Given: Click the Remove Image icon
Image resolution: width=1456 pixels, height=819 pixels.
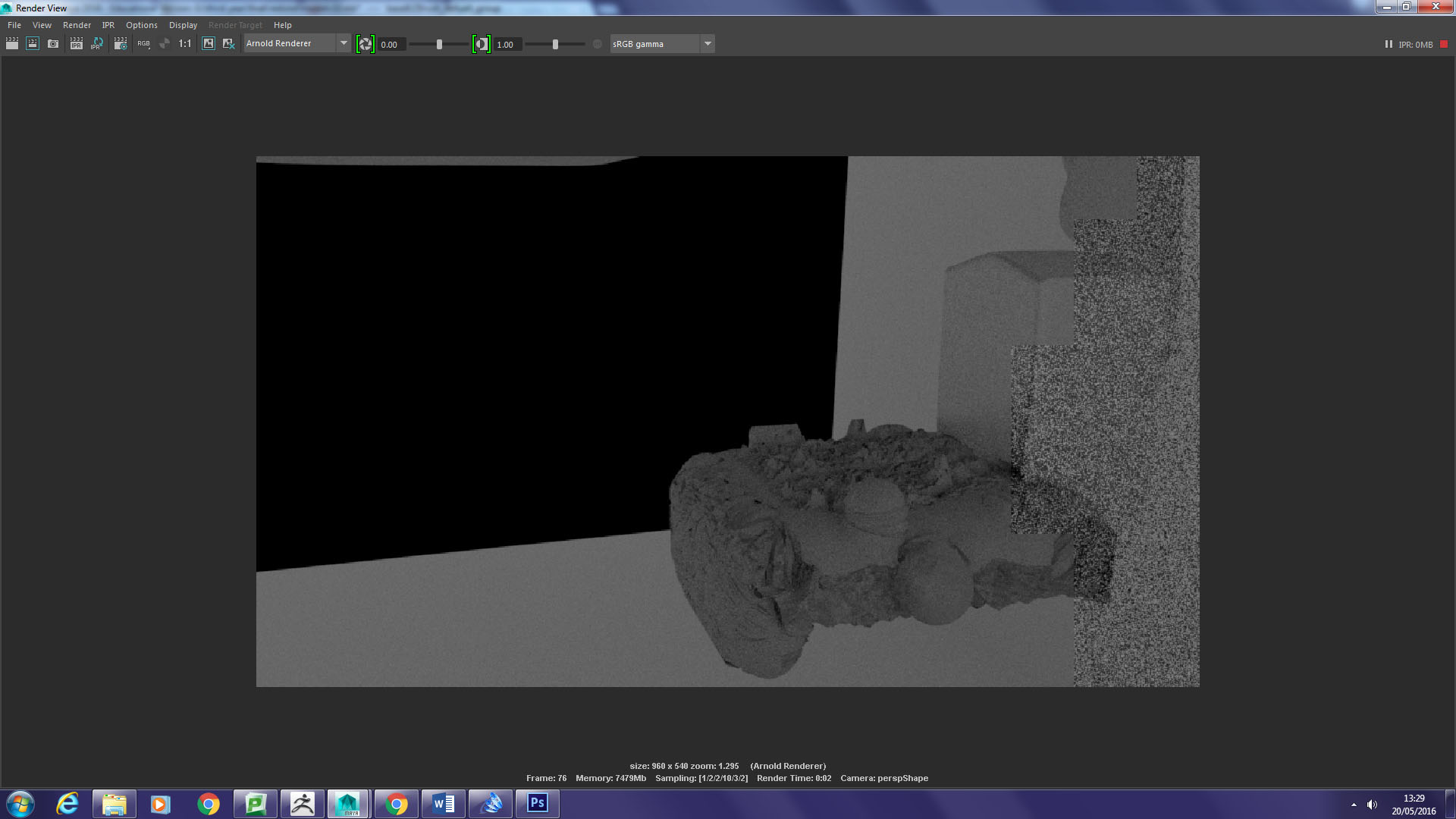Looking at the screenshot, I should point(228,44).
